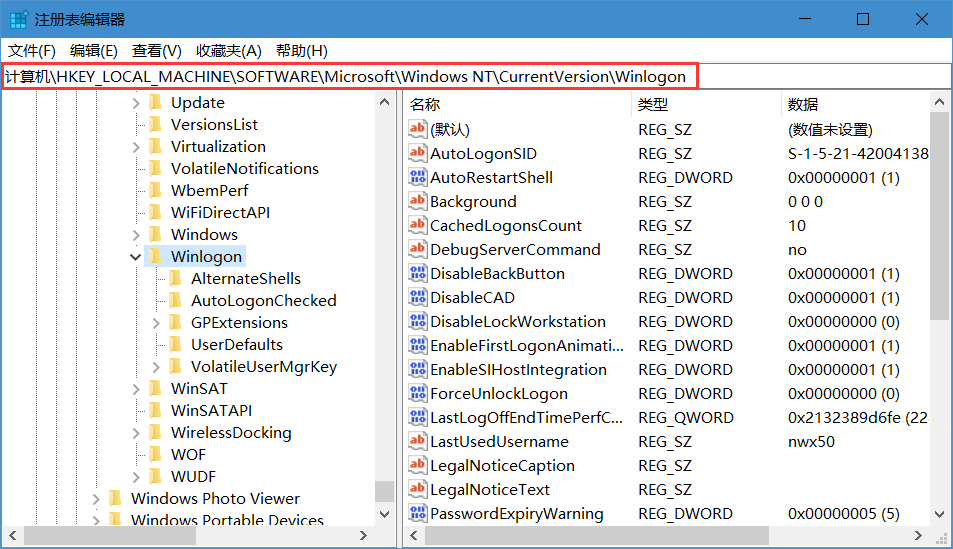Click the Registry Editor app icon in title bar
This screenshot has height=549, width=953.
coord(18,19)
